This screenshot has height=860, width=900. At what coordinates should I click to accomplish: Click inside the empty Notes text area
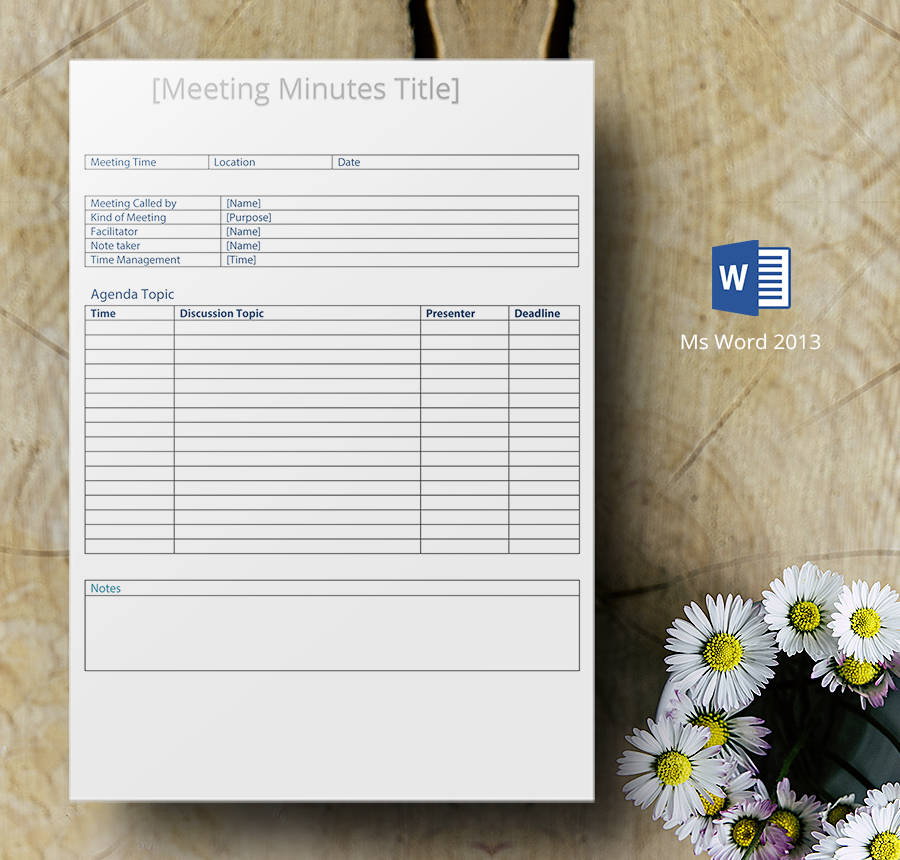[x=331, y=633]
